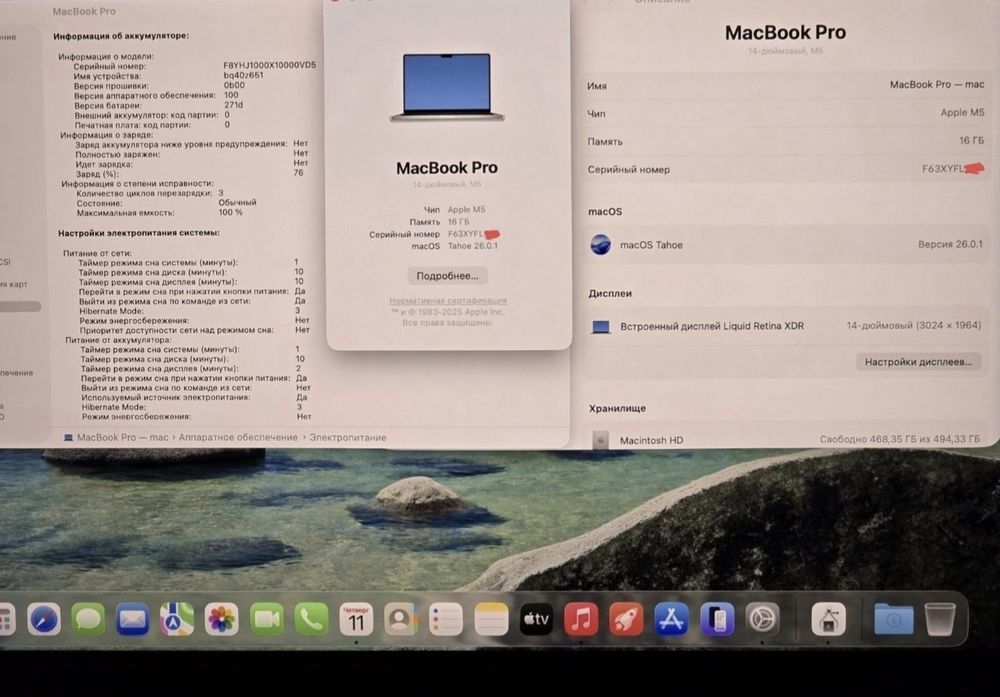Select "MacBook Pro — mac" in path bar
Image resolution: width=1000 pixels, height=697 pixels.
click(x=122, y=437)
